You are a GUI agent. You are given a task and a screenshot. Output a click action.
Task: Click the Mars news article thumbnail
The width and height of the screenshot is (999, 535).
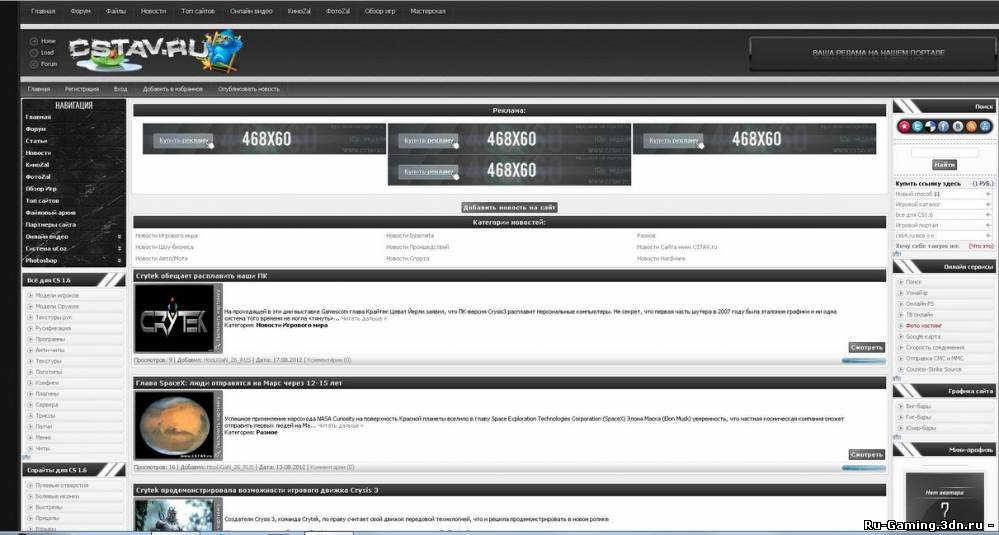[178, 425]
